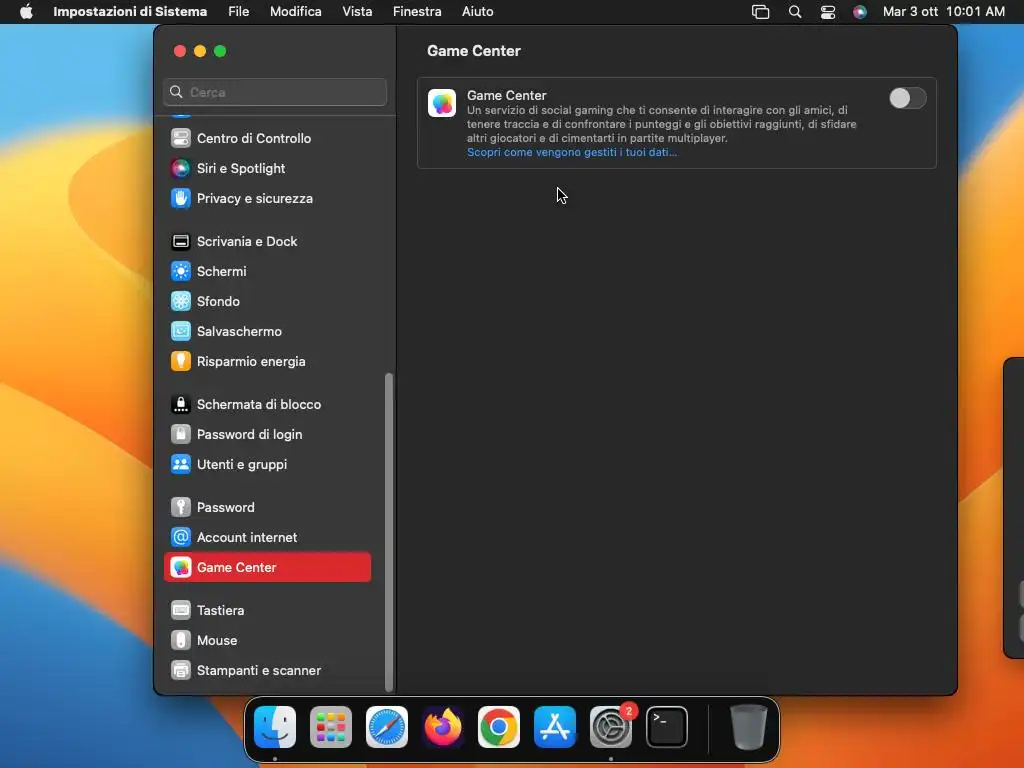Click System Settings icon in Dock

pos(611,727)
